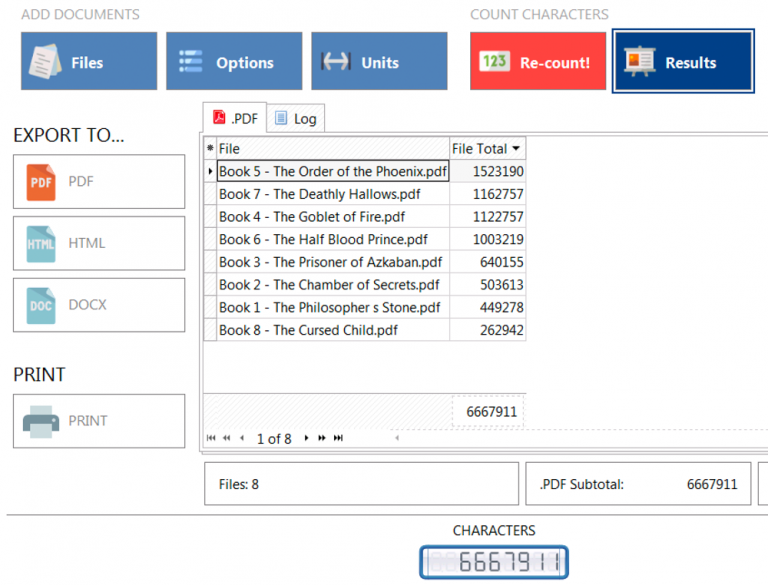Click the DOC file icon
This screenshot has height=585, width=768.
41,306
